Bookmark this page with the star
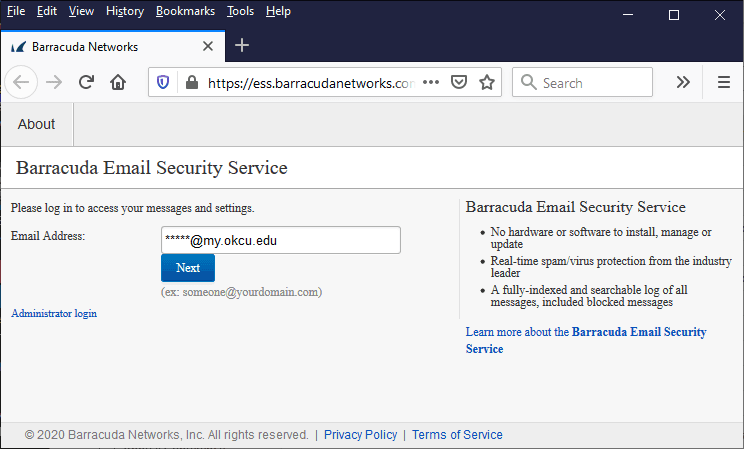Viewport: 744px width, 449px height. pyautogui.click(x=487, y=83)
